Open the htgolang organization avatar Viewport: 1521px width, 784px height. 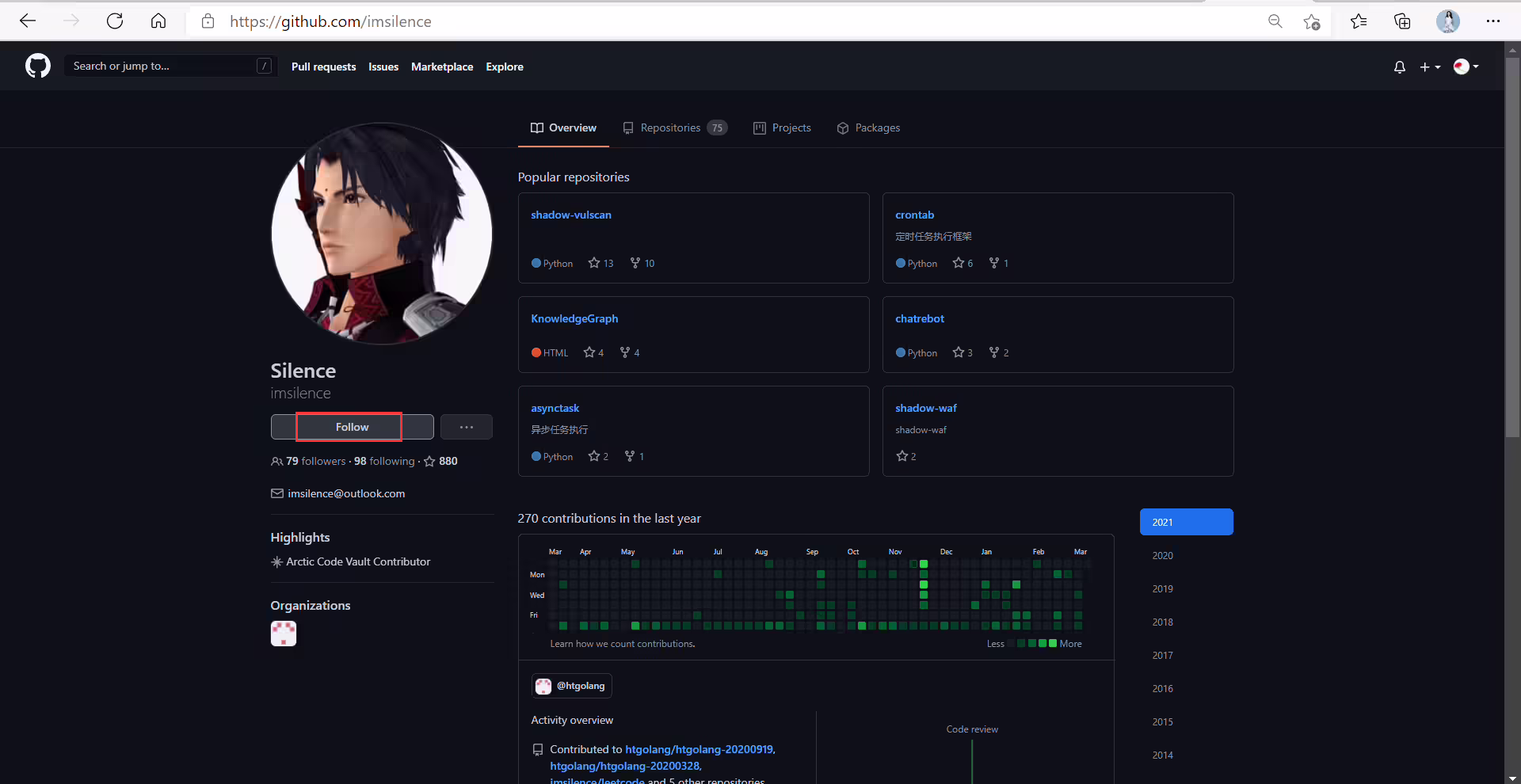point(284,634)
